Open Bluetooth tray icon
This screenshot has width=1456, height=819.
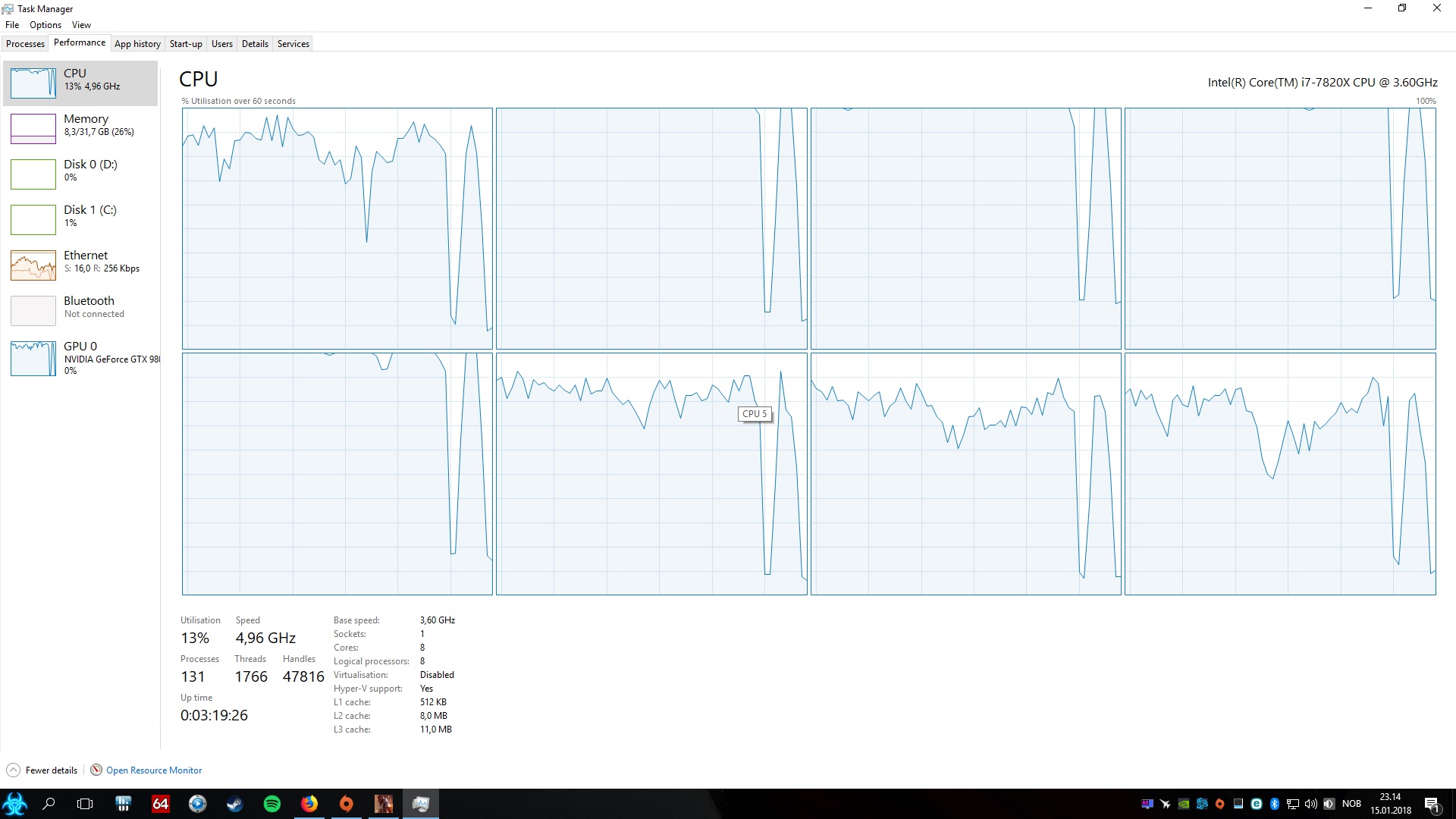(x=1275, y=804)
